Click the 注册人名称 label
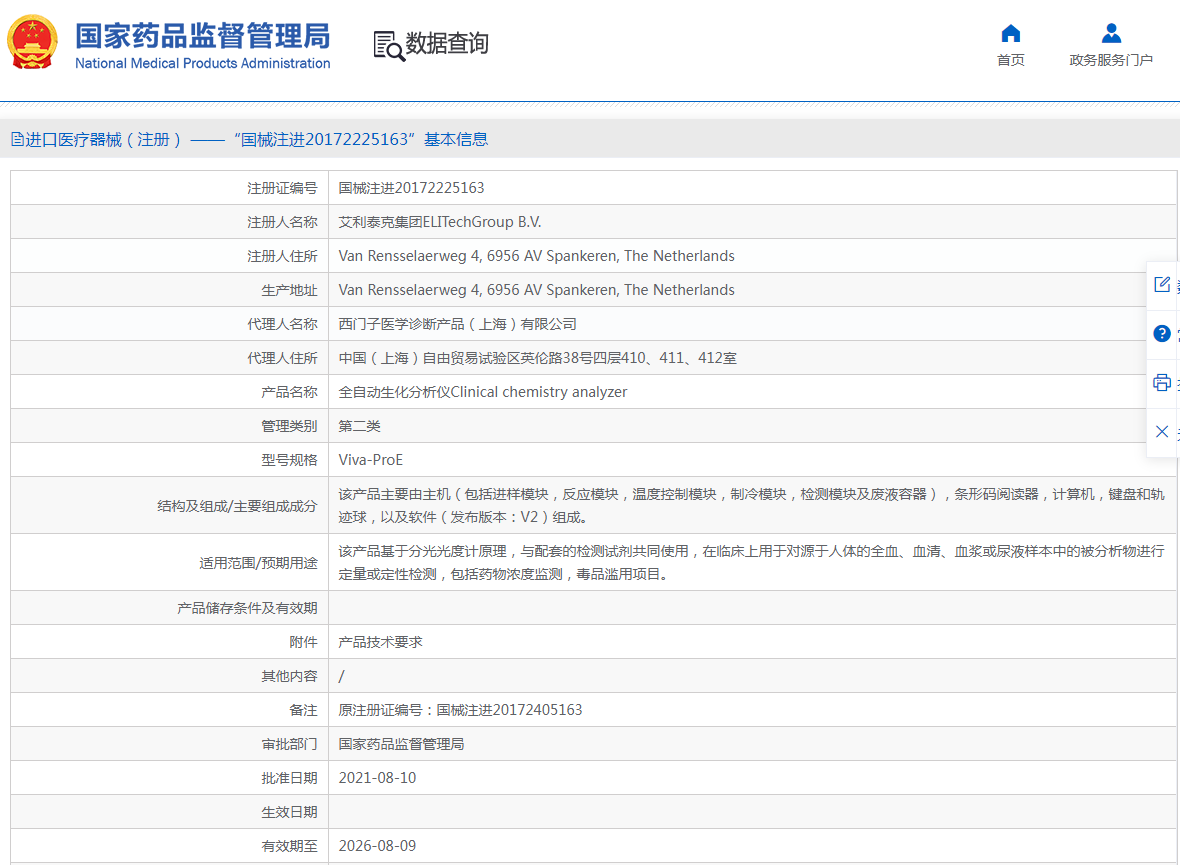 [282, 222]
